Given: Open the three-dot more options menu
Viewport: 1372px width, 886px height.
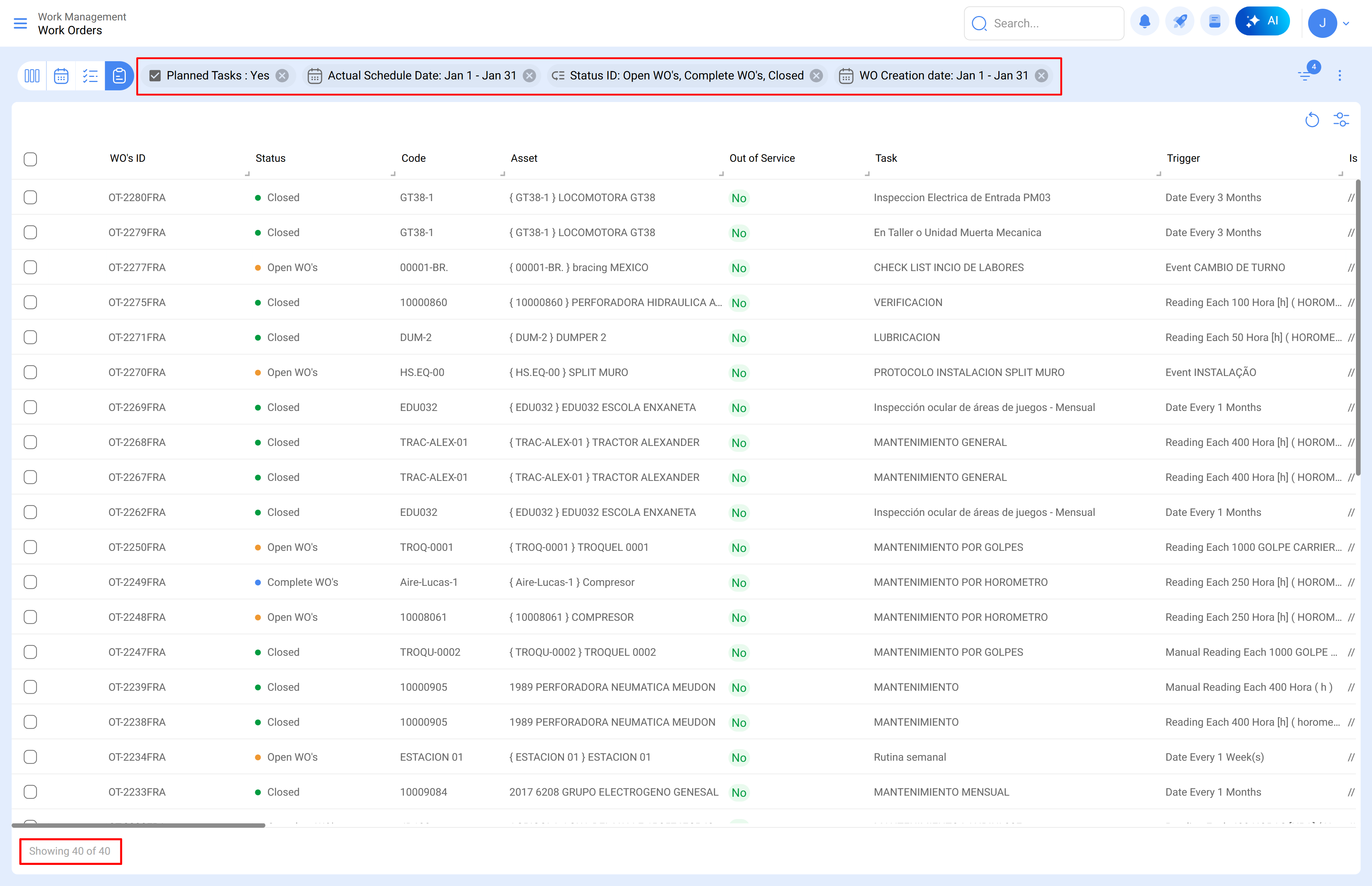Looking at the screenshot, I should [1340, 75].
